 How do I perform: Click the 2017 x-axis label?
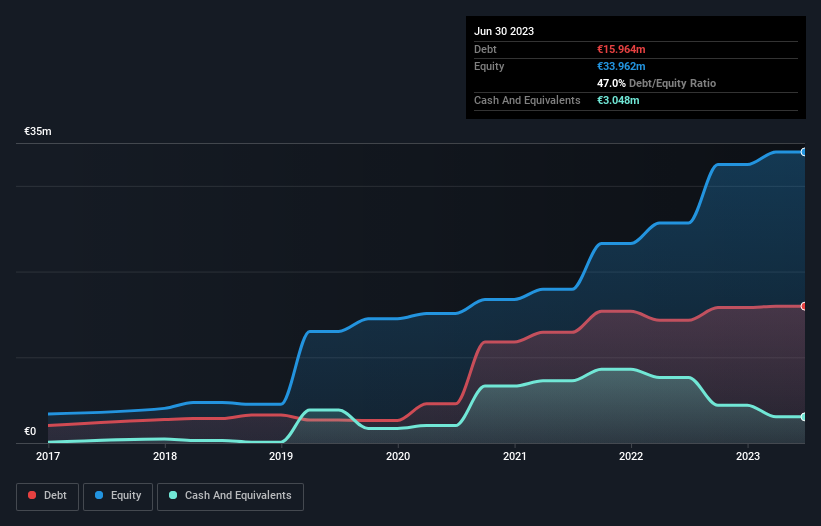click(48, 456)
